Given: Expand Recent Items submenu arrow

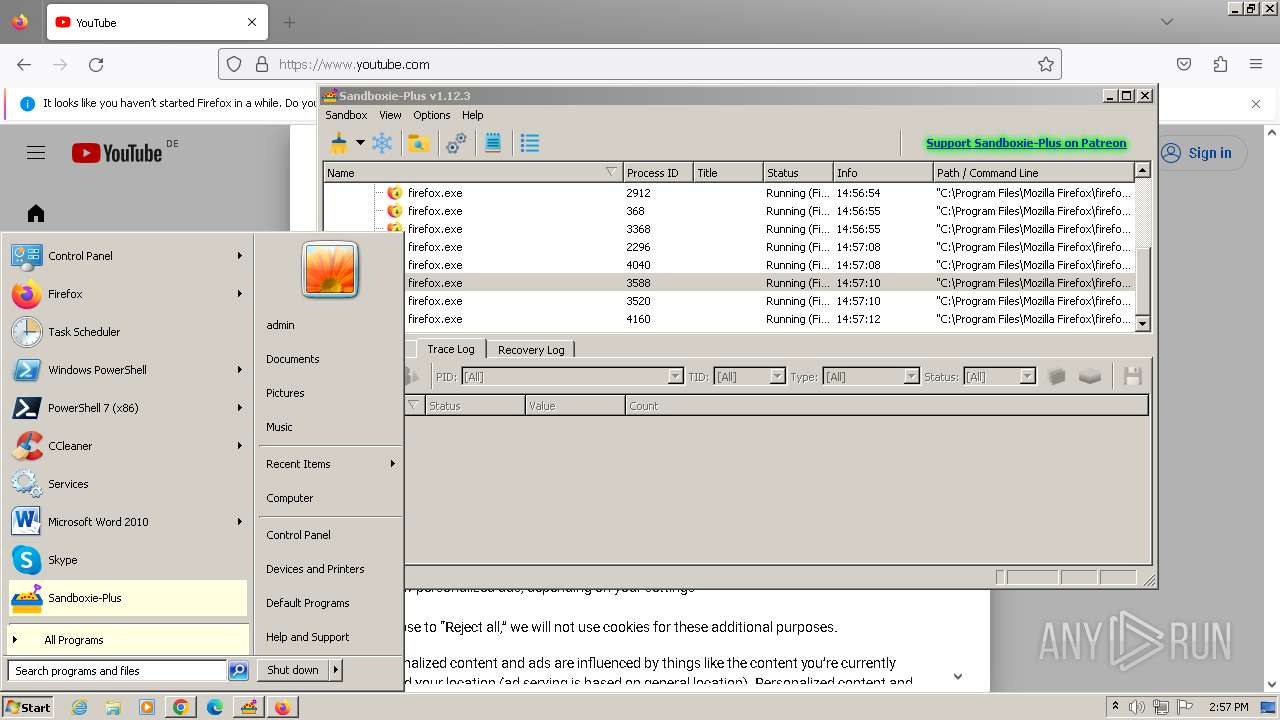Looking at the screenshot, I should [393, 464].
